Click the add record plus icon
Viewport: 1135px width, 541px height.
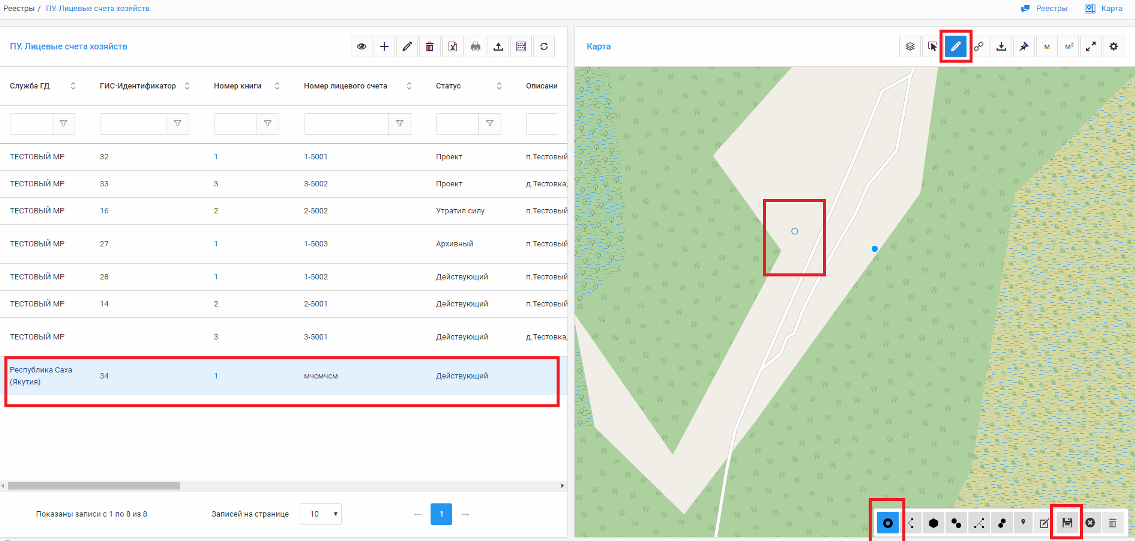tap(384, 47)
